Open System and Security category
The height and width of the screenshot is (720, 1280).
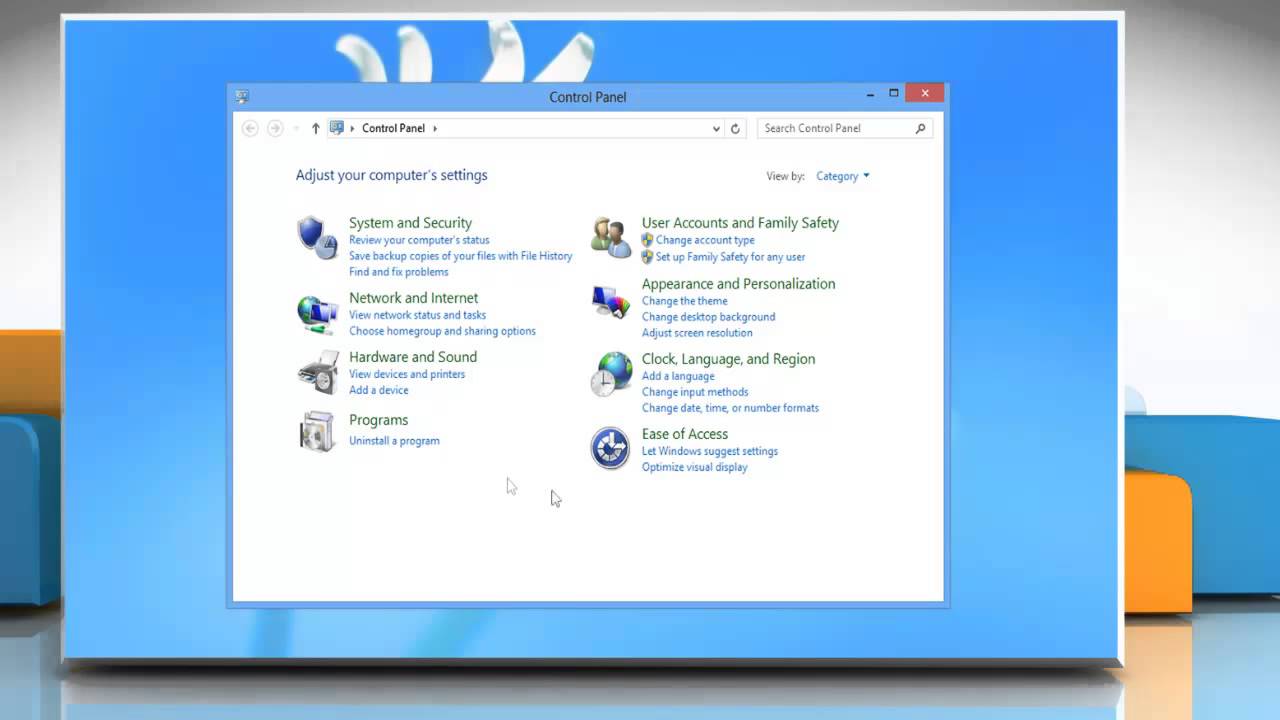pyautogui.click(x=410, y=223)
